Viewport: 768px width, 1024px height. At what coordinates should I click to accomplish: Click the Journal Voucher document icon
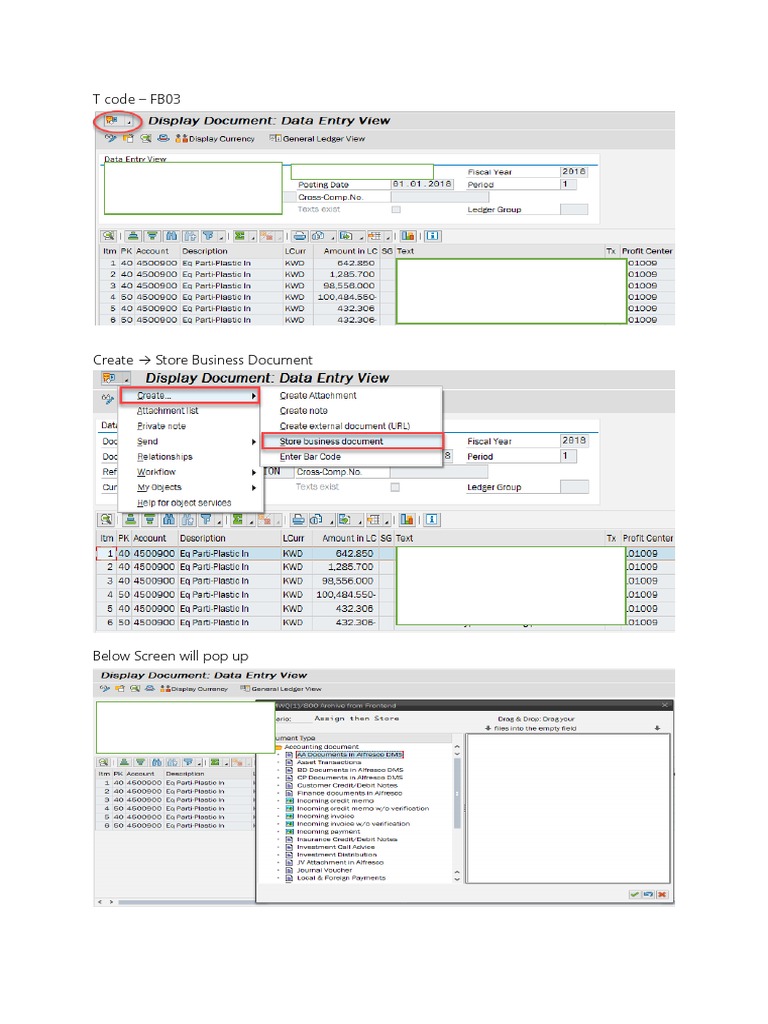289,870
